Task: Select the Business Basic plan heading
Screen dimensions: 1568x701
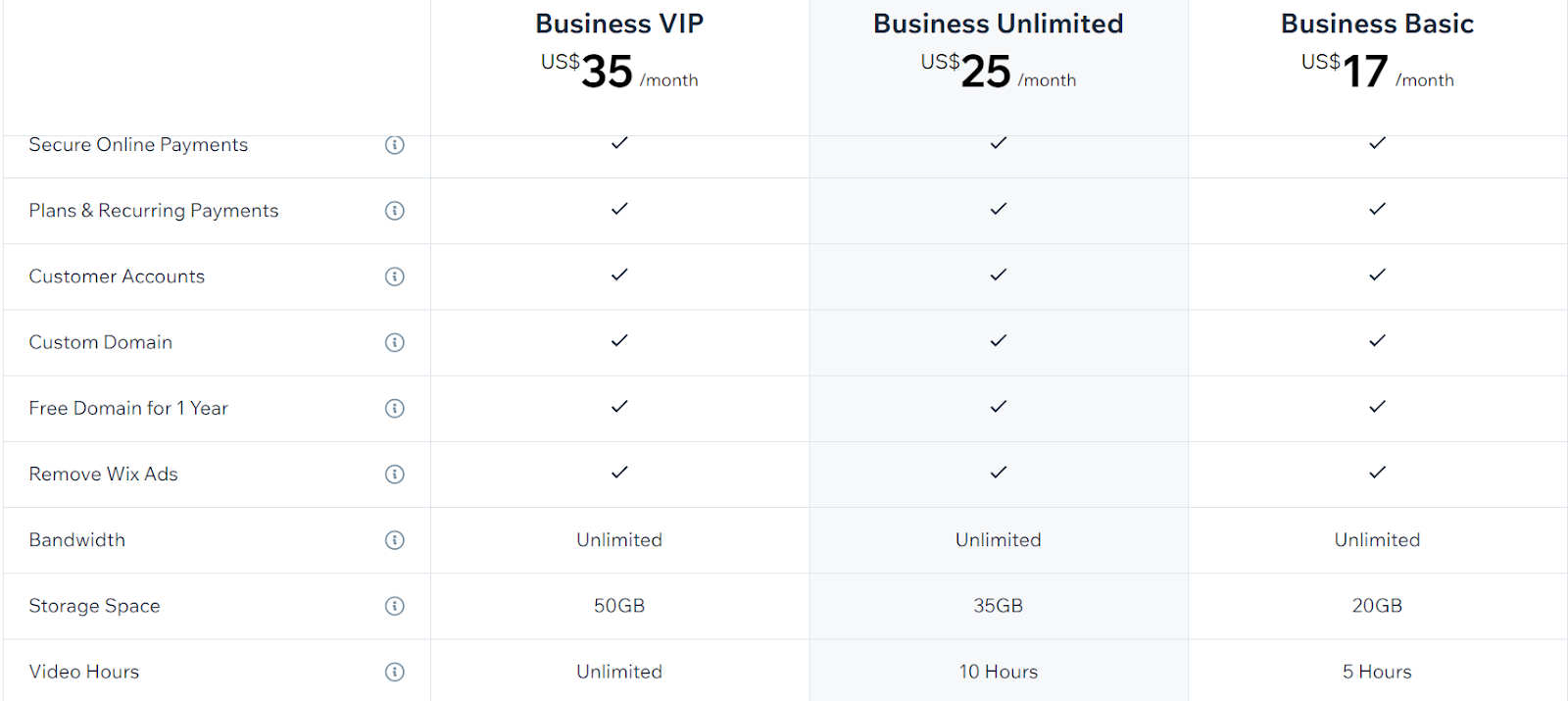Action: (x=1377, y=24)
